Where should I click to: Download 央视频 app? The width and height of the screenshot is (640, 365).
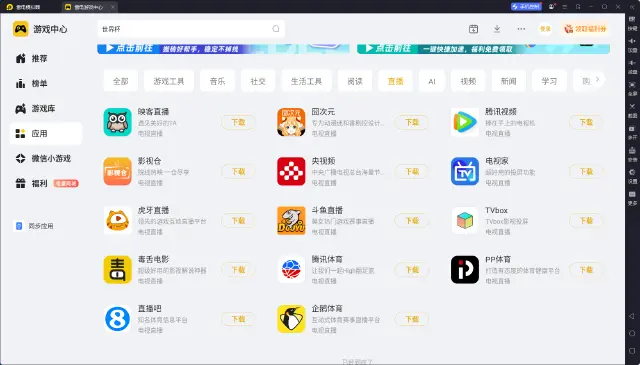(x=412, y=171)
